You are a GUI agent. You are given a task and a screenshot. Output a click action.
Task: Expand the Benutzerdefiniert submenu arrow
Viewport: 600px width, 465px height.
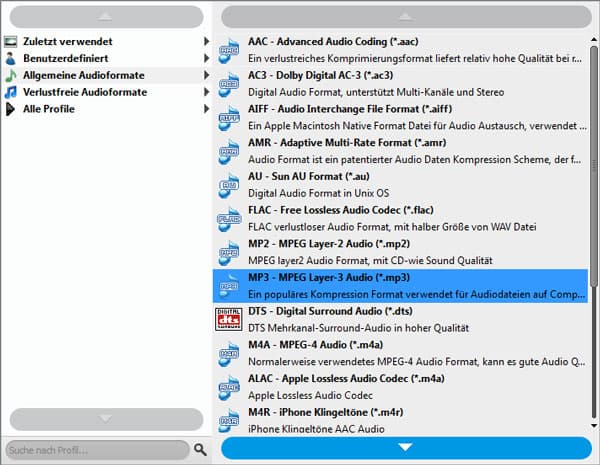pyautogui.click(x=206, y=58)
